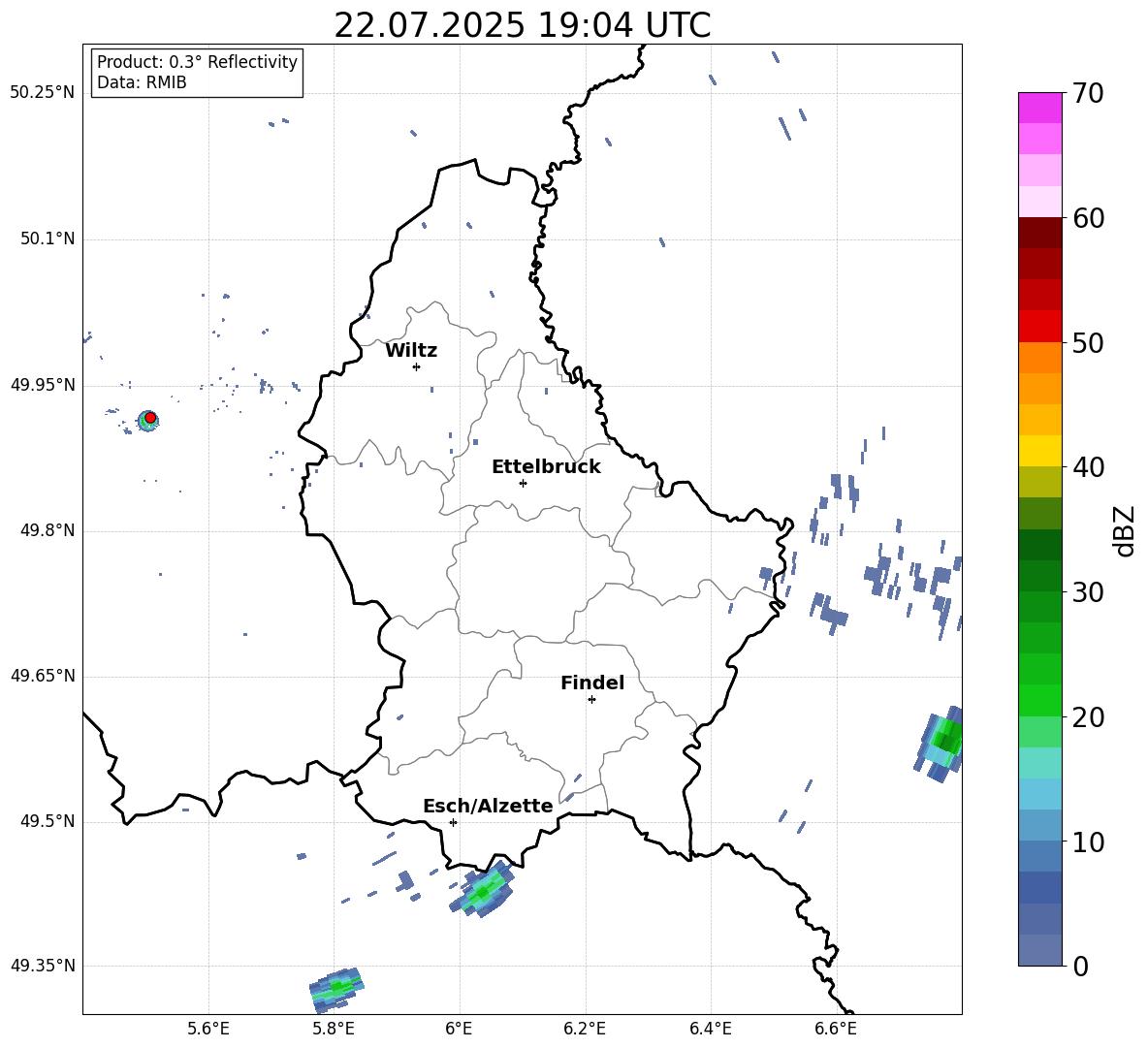Pick the dark green swatch just above 30 dBZ
Screen dimensions: 1148x1048
[1040, 576]
